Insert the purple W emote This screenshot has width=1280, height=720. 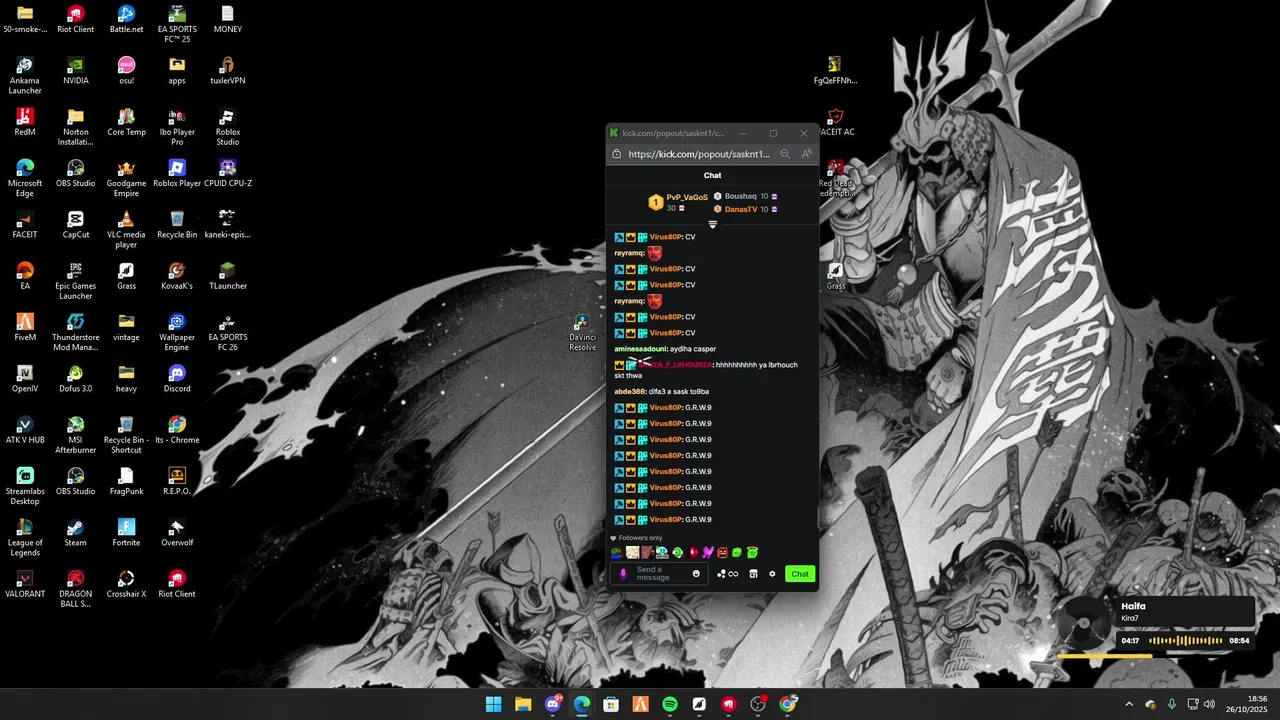707,552
